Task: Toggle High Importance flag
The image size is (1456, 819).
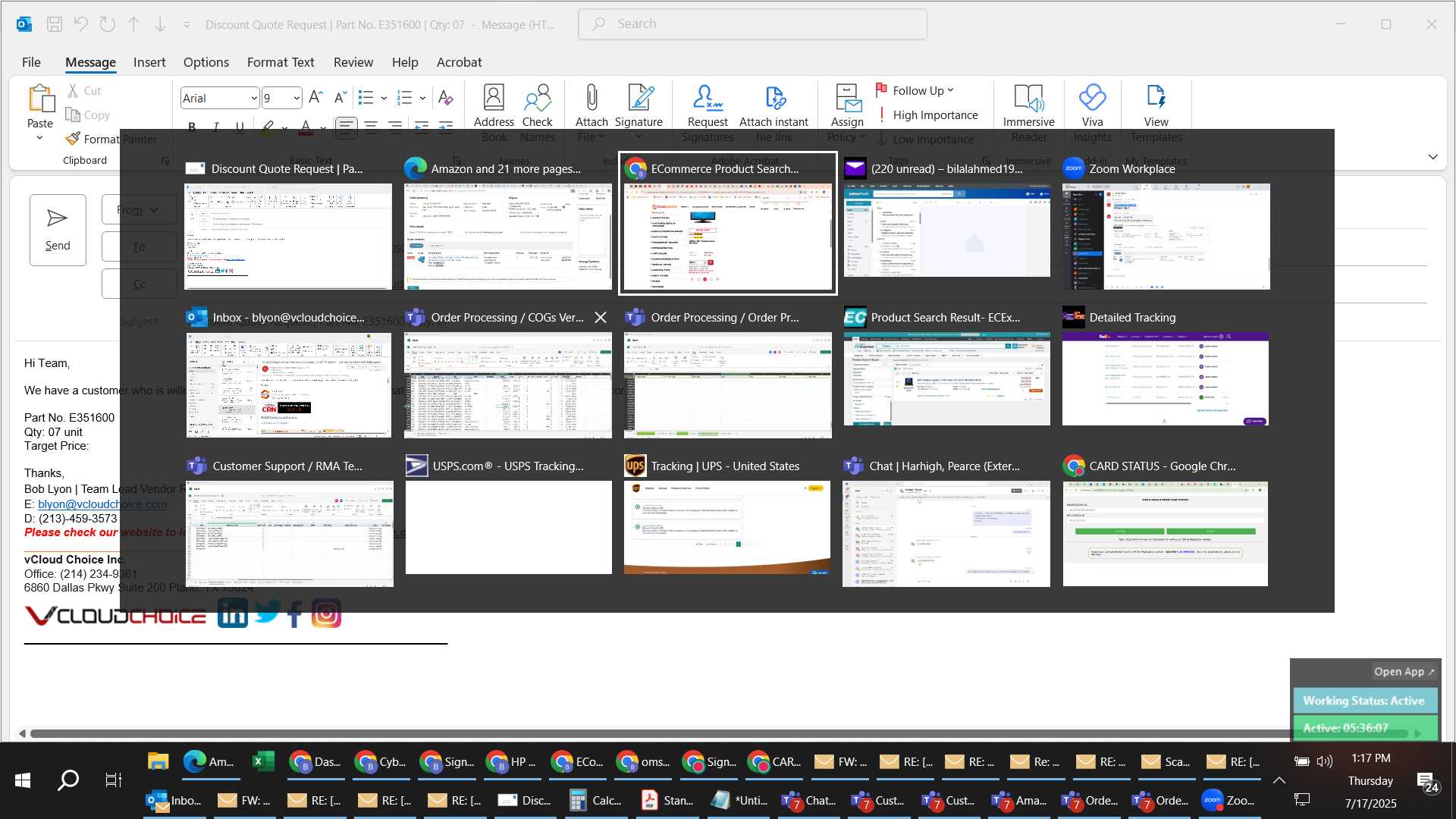Action: (927, 115)
